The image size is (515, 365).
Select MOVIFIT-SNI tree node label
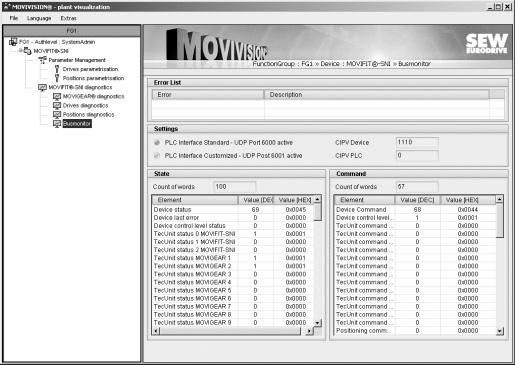[x=51, y=51]
